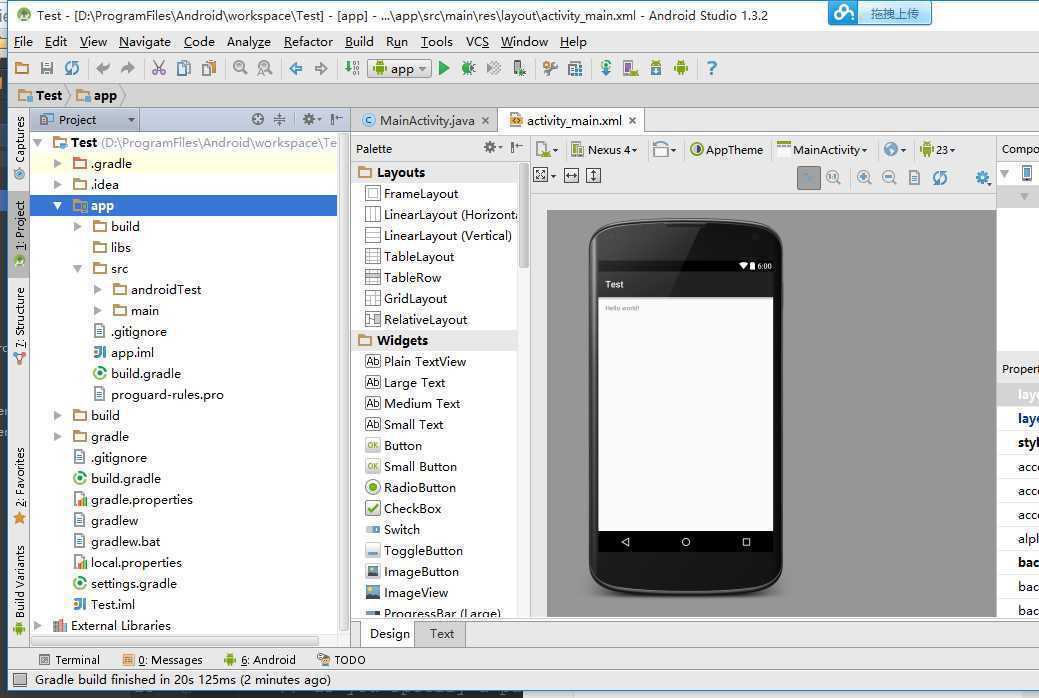Select the Design tab
The width and height of the screenshot is (1039, 698).
[390, 634]
